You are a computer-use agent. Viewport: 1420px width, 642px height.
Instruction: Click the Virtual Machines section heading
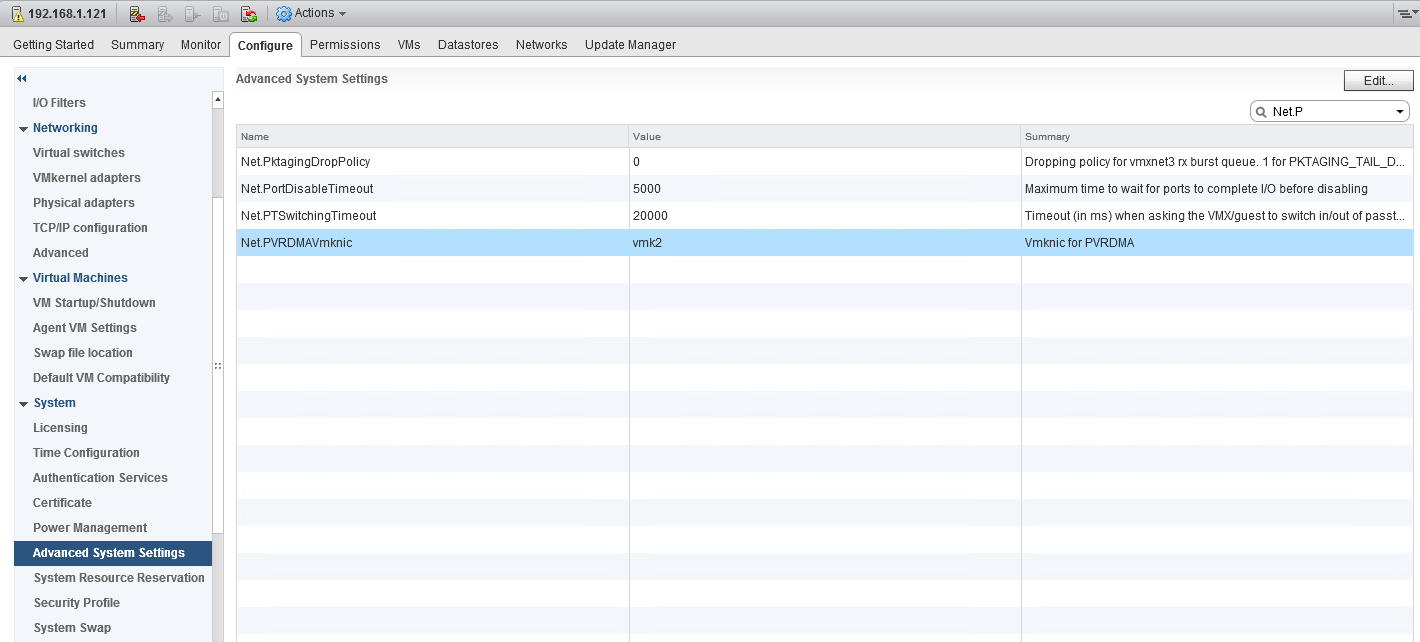pos(80,278)
